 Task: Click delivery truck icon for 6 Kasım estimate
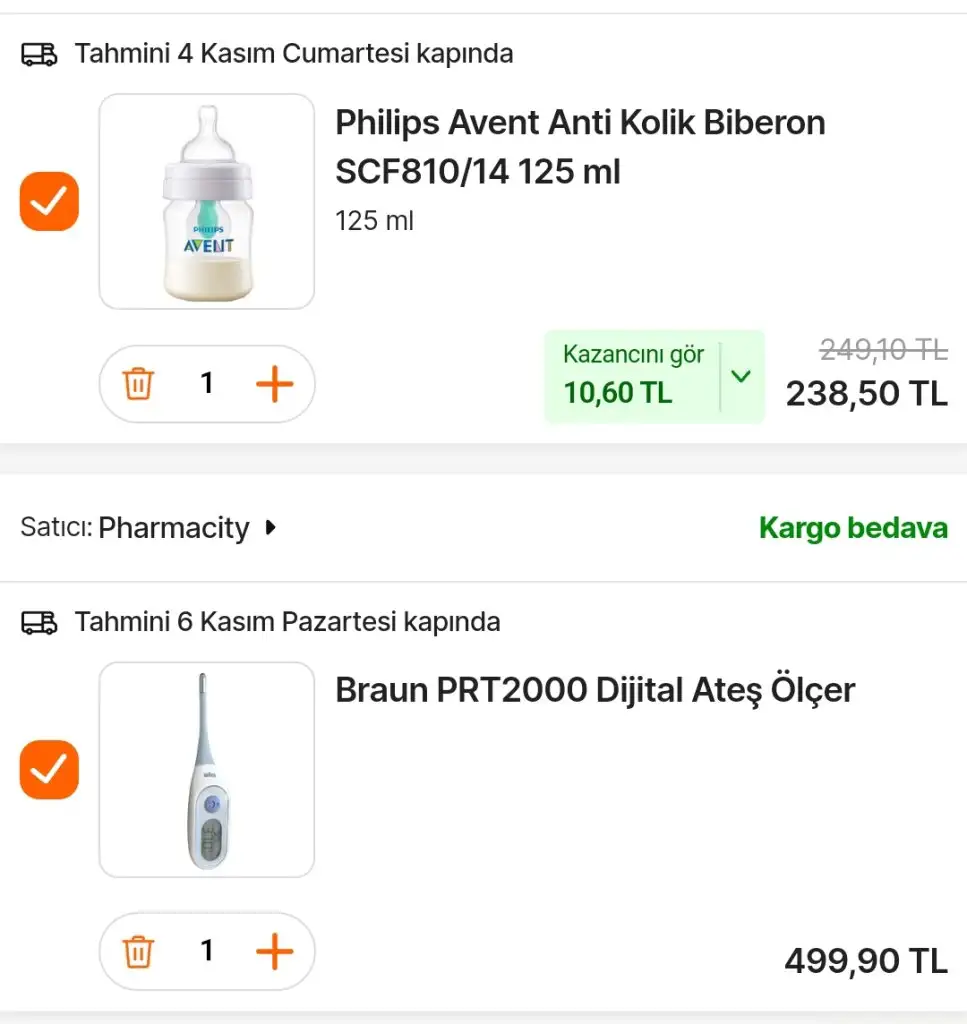[x=40, y=622]
